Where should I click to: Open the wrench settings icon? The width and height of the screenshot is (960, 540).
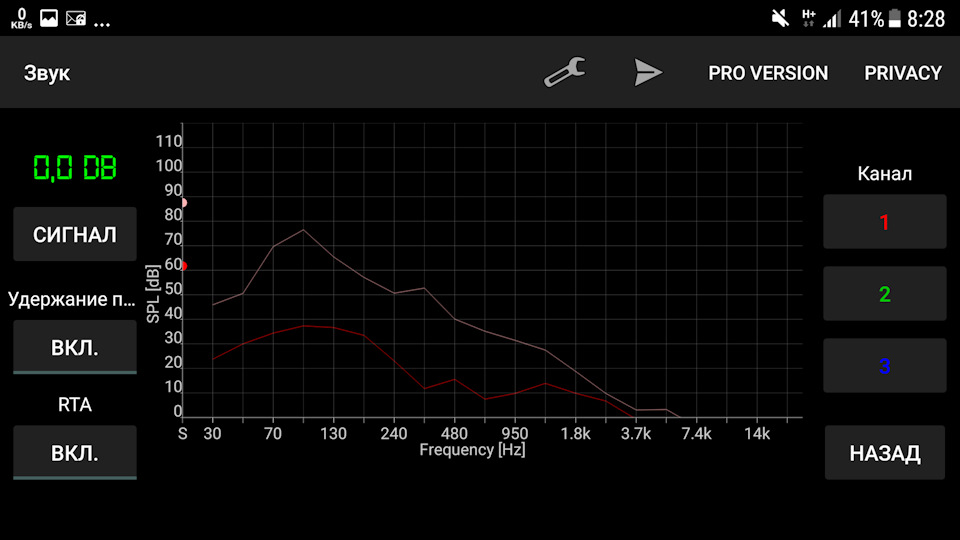tap(564, 72)
